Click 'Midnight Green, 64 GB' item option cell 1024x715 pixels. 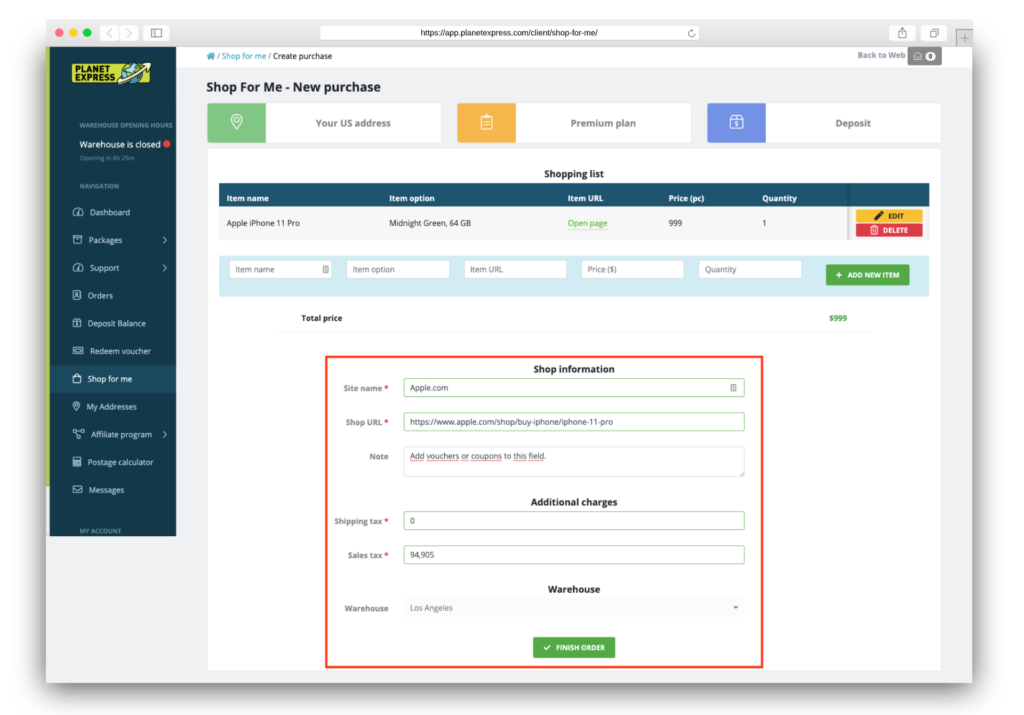[430, 223]
